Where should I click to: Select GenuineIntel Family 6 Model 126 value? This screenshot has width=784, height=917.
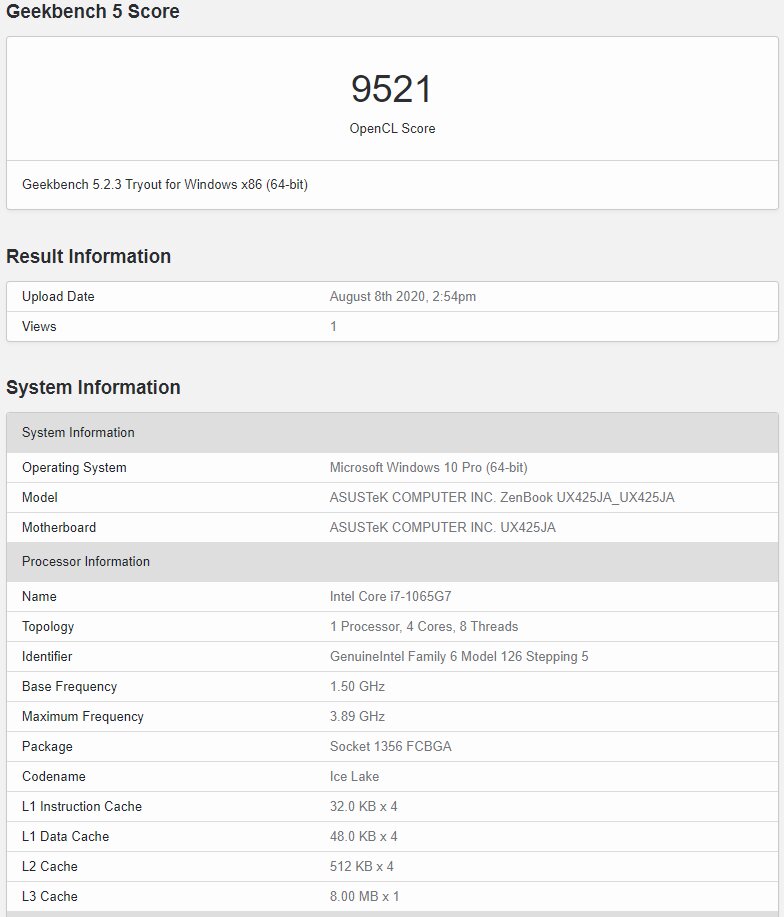click(x=459, y=657)
